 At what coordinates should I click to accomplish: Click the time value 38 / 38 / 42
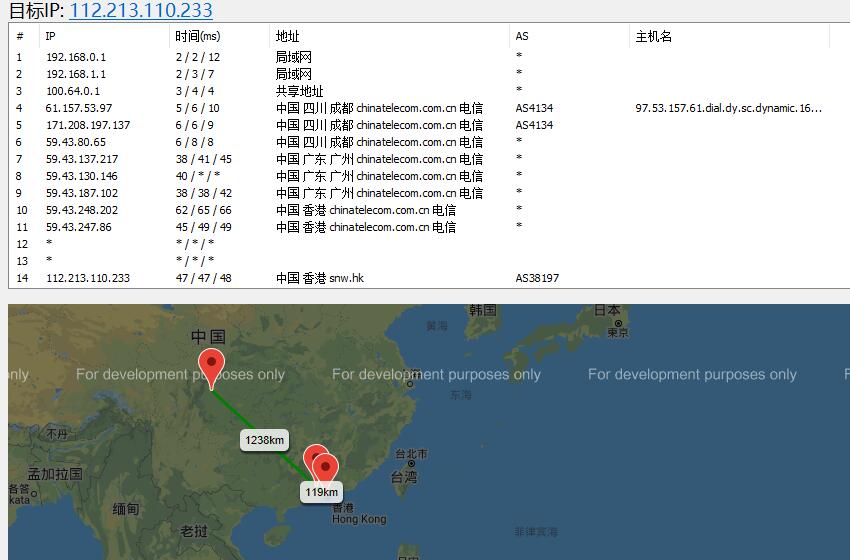pos(204,193)
